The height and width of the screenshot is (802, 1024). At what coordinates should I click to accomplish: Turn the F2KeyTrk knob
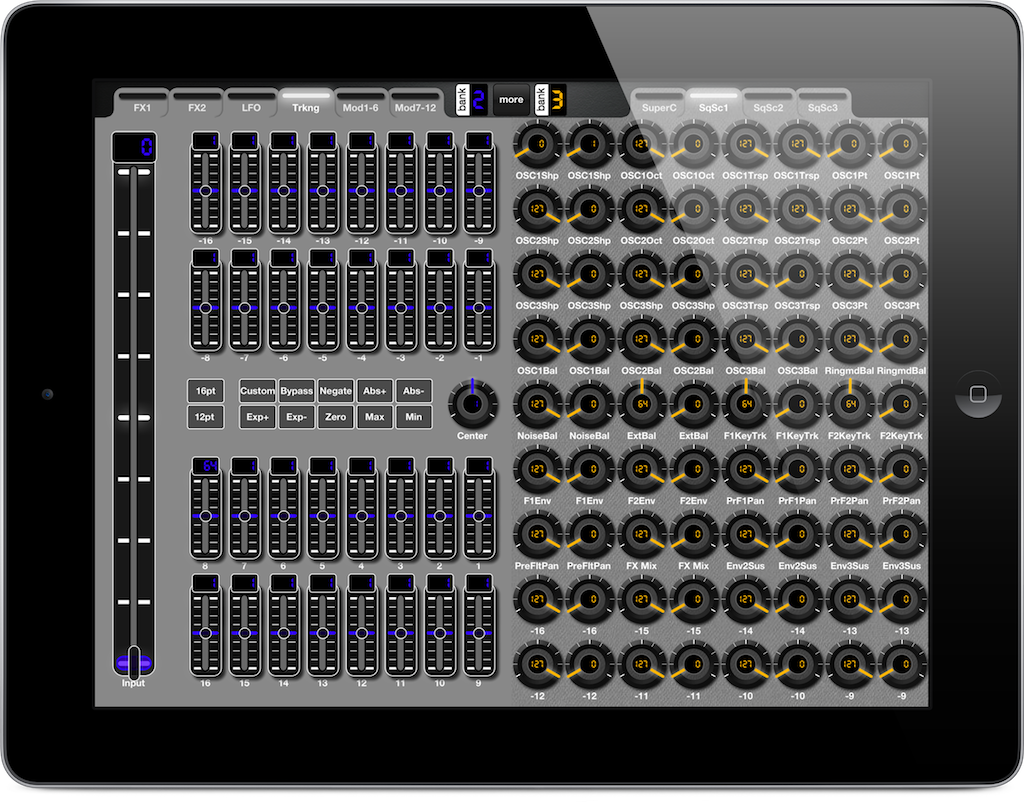tap(849, 405)
